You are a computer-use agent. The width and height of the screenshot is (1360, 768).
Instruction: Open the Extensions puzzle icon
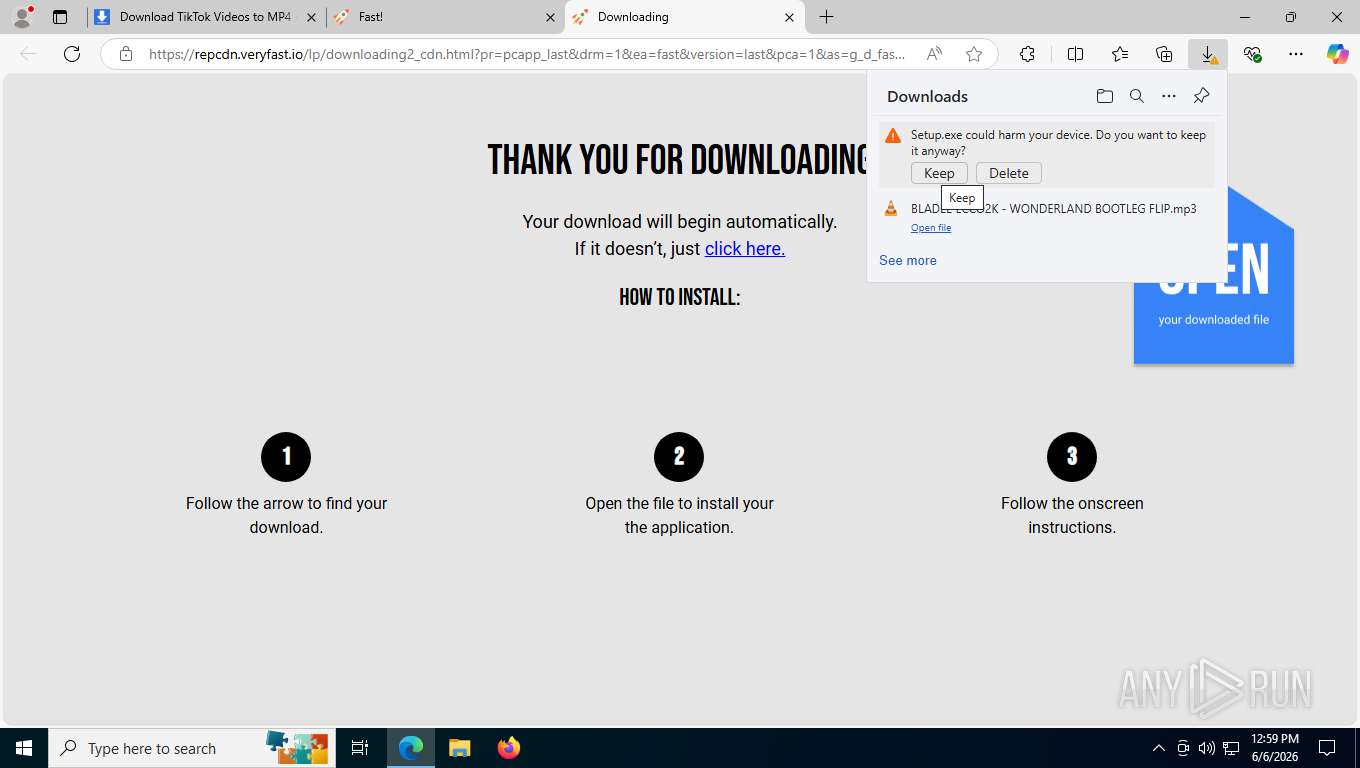pos(1027,54)
